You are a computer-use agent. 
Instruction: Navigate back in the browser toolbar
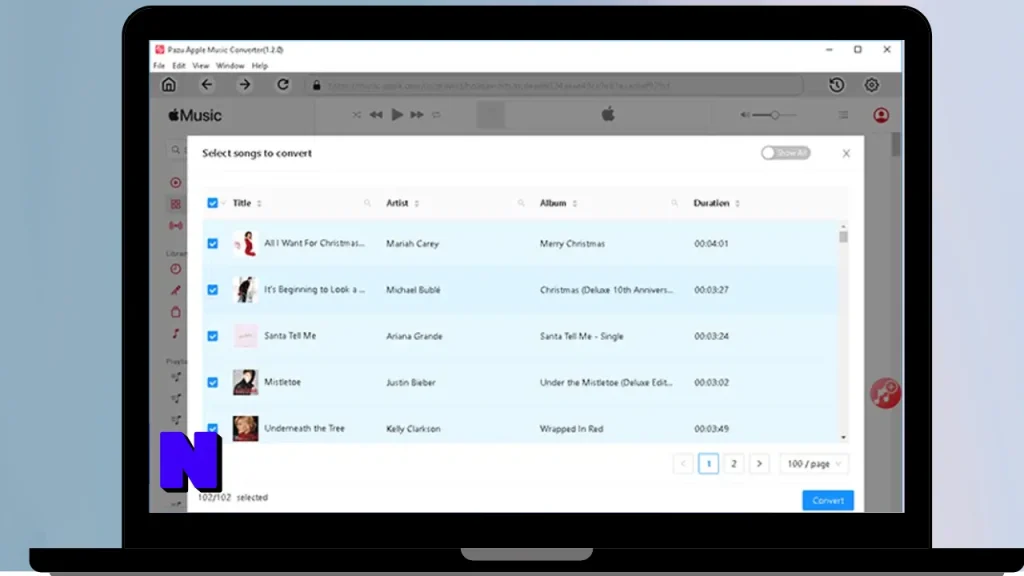pyautogui.click(x=206, y=84)
